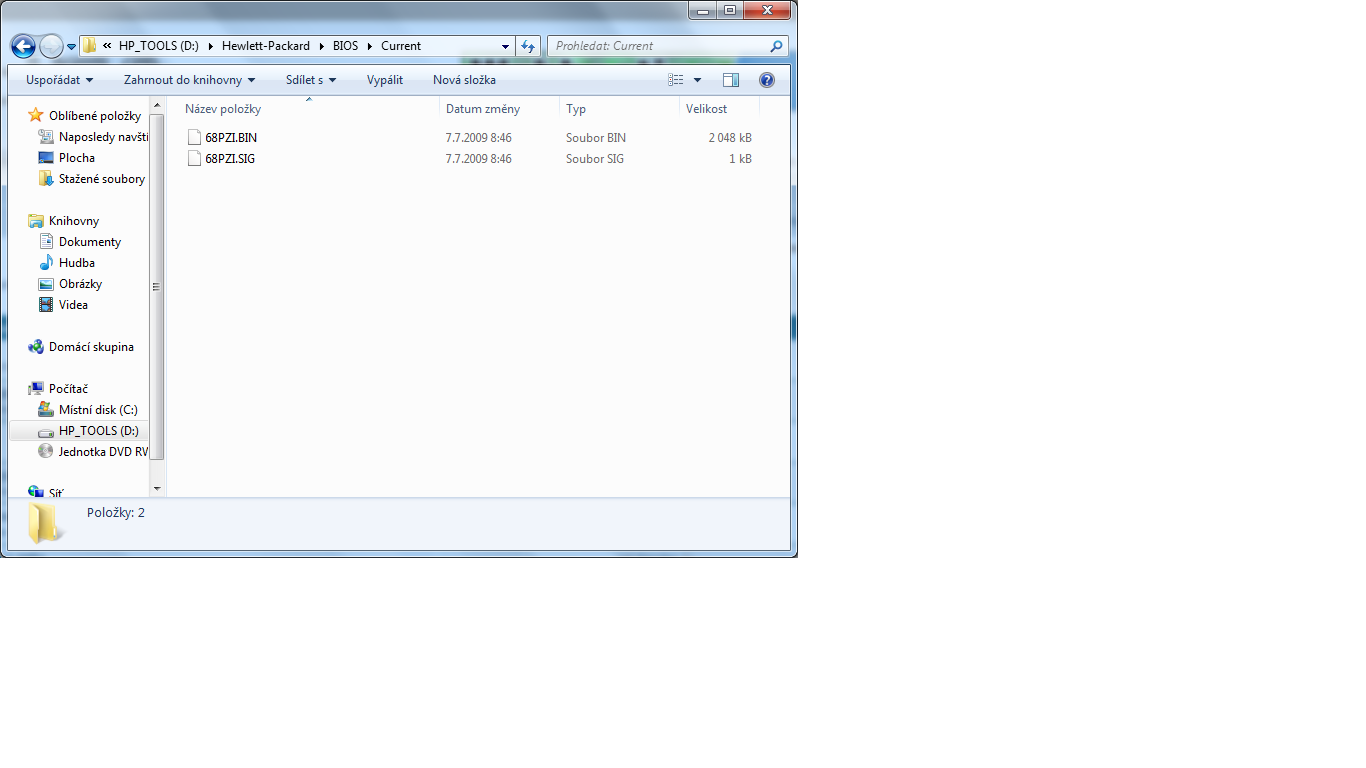Open recent pages dropdown beside navigation arrows
Screen dimensions: 1366x768
[x=71, y=47]
